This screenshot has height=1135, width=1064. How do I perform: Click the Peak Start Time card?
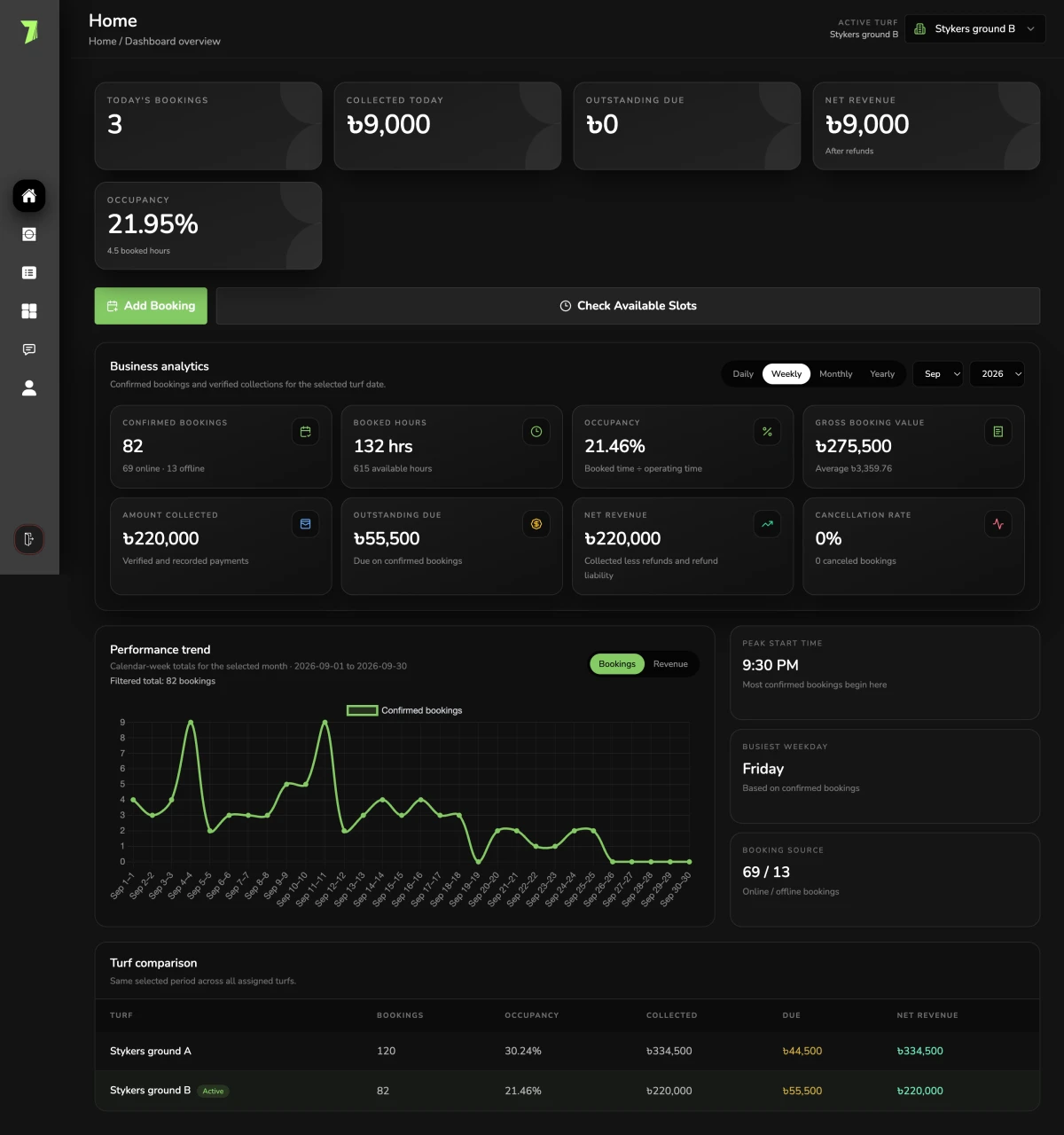click(x=885, y=673)
